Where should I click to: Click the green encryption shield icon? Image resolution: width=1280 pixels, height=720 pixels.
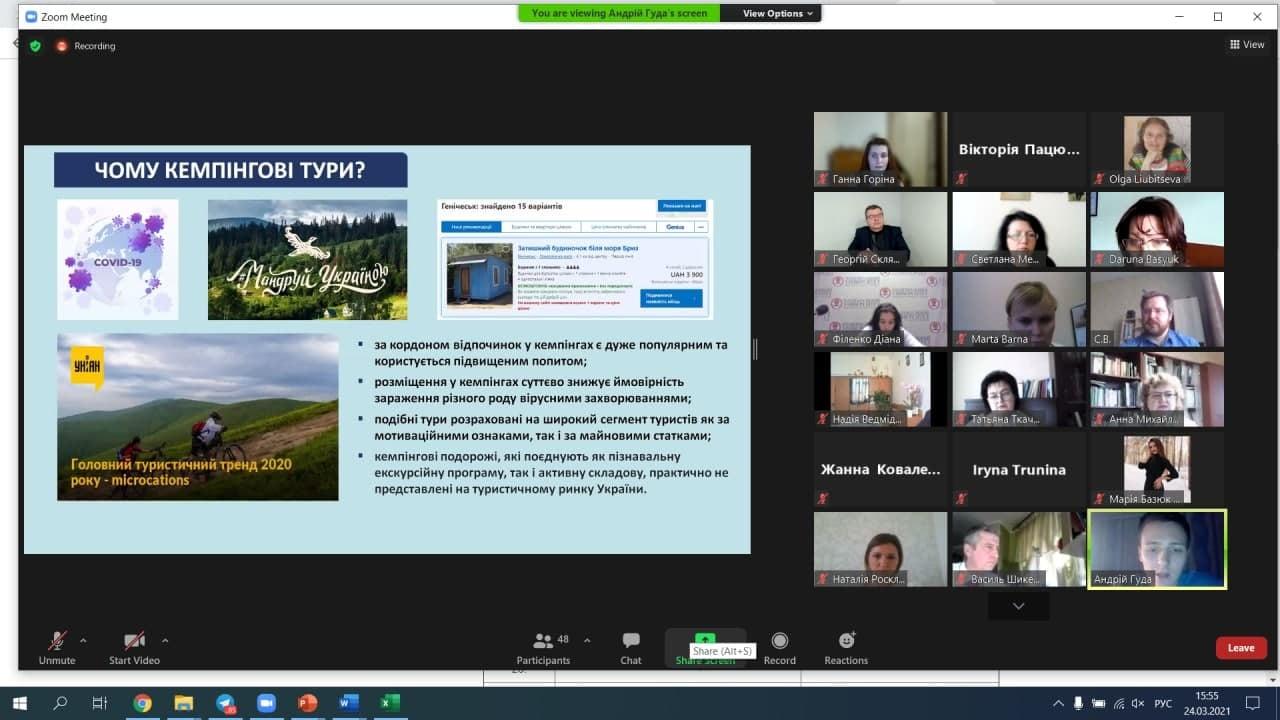click(x=35, y=46)
